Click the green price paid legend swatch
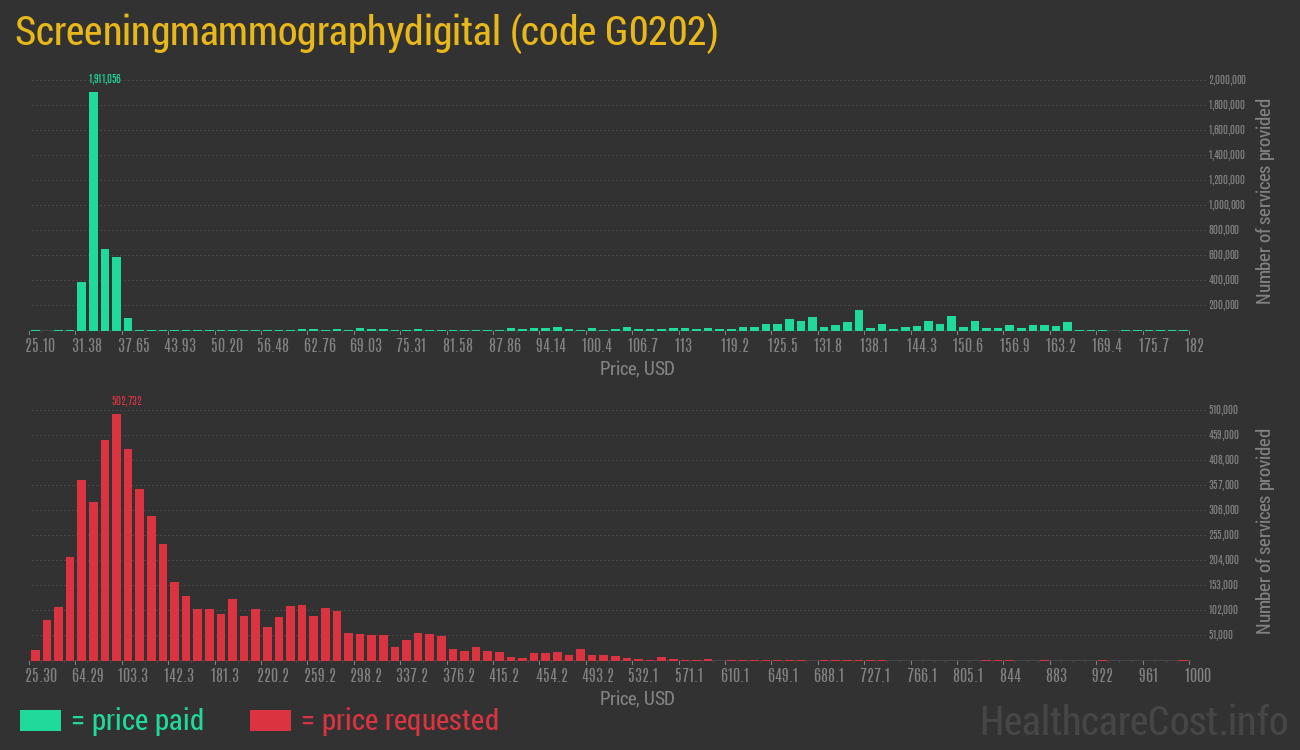Image resolution: width=1300 pixels, height=750 pixels. pos(40,720)
